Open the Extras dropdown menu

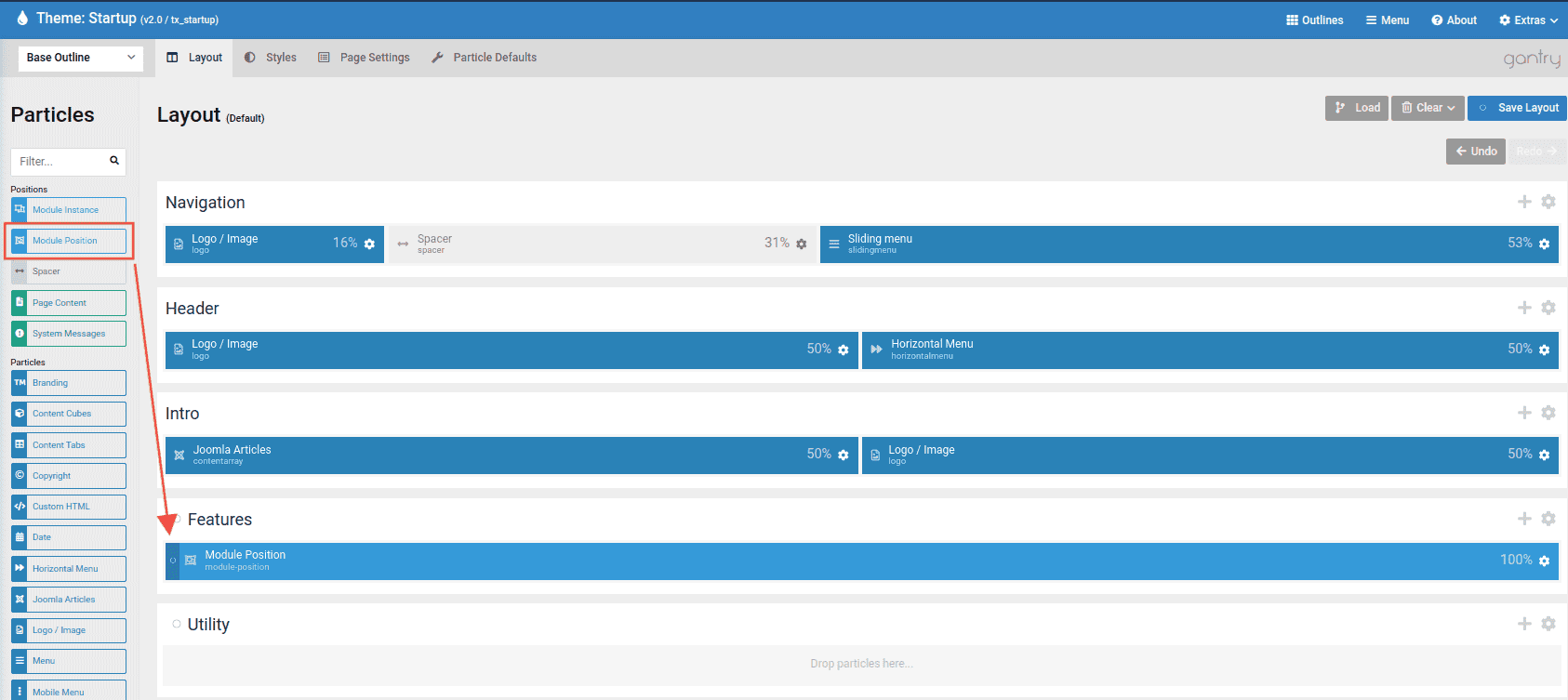(x=1528, y=20)
